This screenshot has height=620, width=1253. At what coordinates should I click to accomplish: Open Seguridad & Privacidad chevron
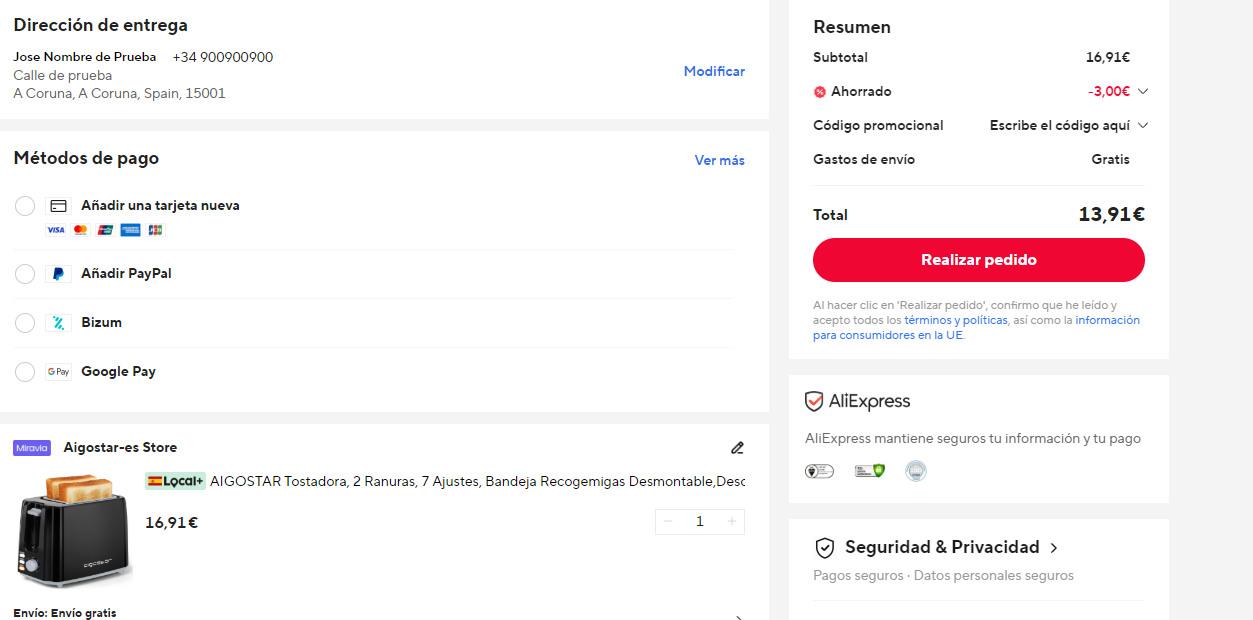pos(1054,548)
